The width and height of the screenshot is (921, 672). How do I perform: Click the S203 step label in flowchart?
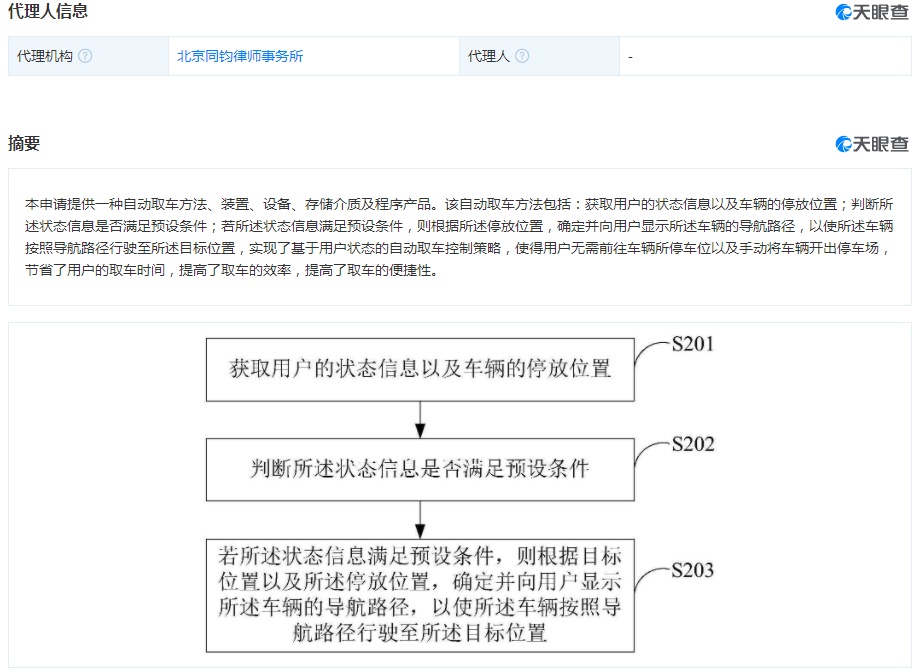(x=693, y=570)
